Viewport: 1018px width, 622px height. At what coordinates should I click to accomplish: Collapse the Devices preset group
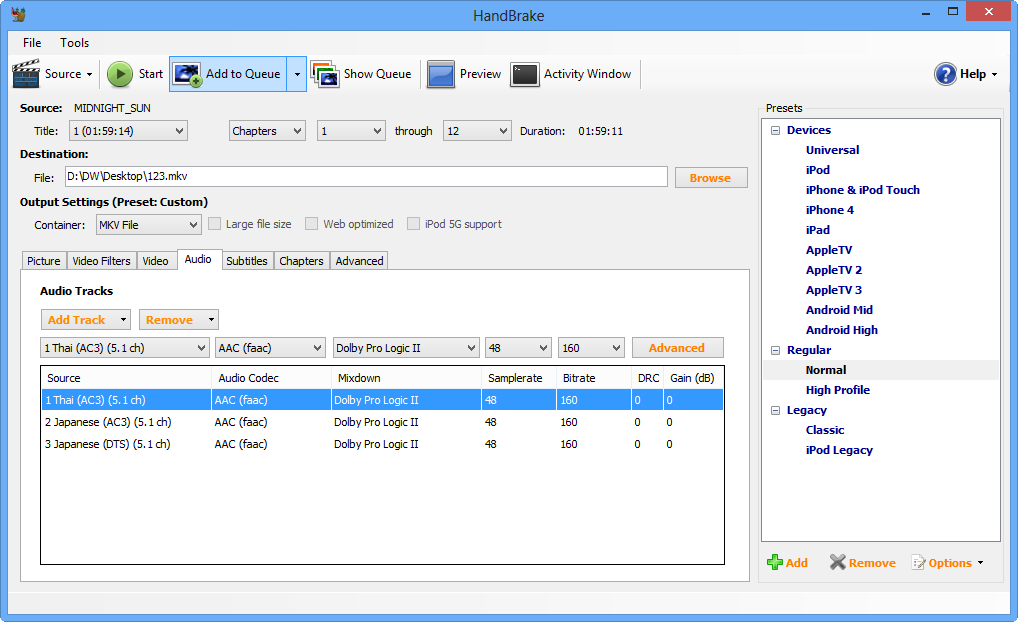775,131
